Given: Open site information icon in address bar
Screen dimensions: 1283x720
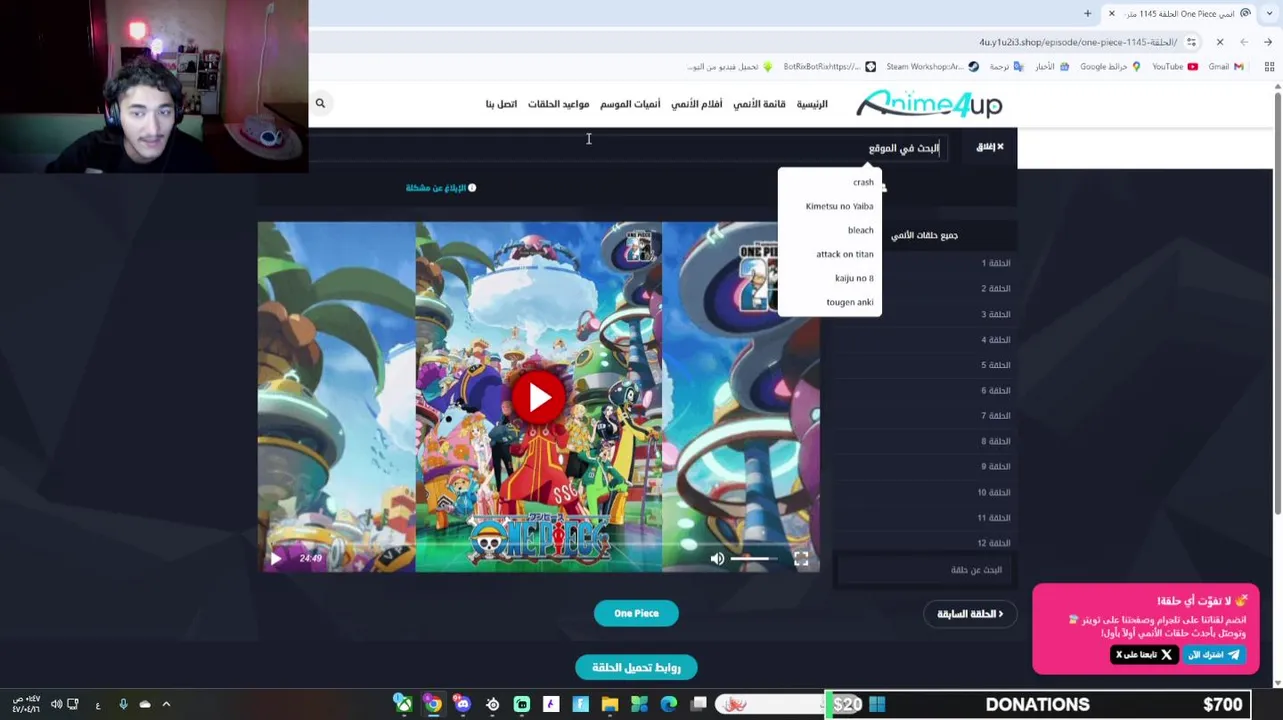Looking at the screenshot, I should pyautogui.click(x=1191, y=42).
